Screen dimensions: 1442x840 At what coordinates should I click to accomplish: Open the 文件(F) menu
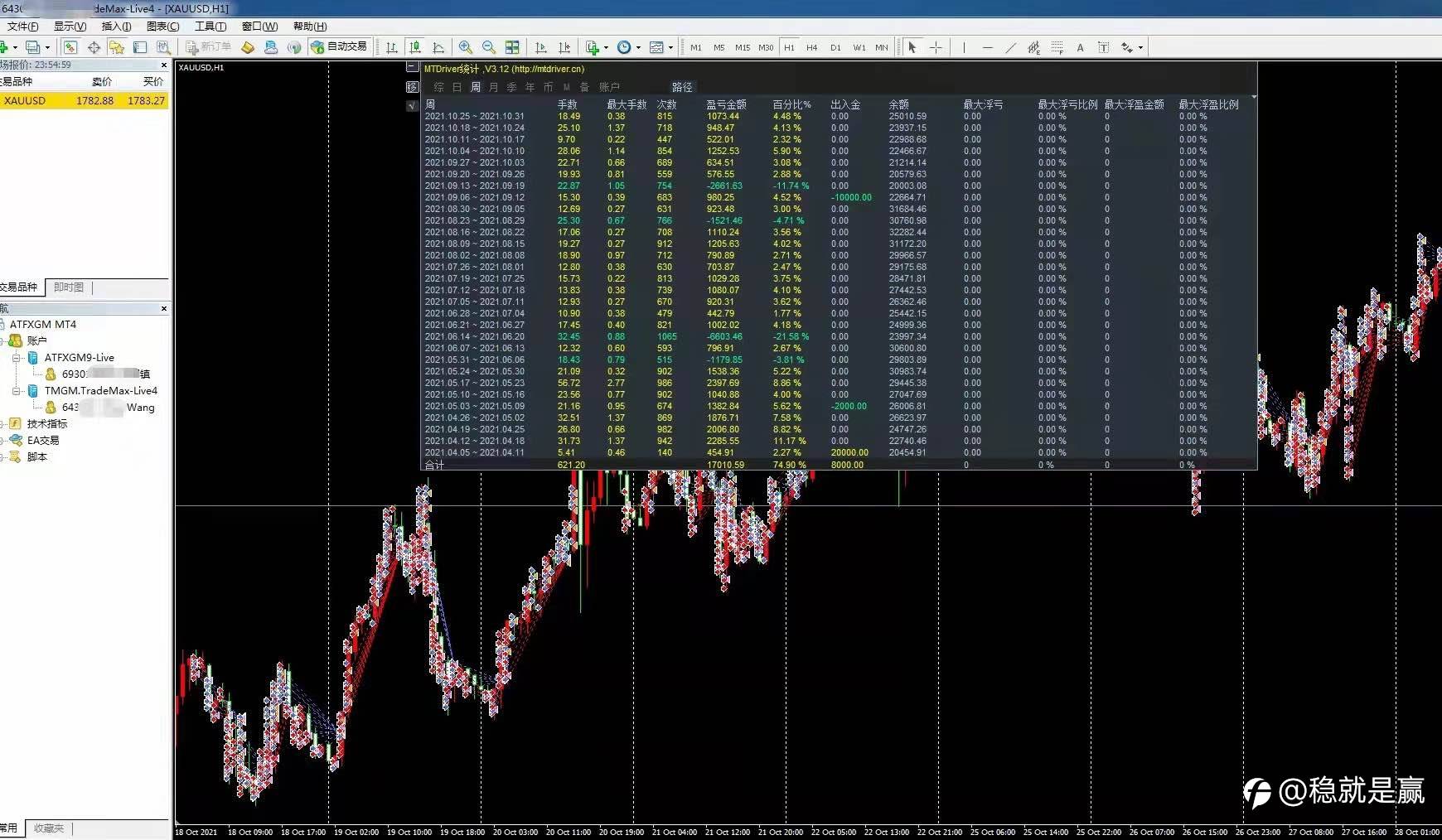tap(22, 27)
